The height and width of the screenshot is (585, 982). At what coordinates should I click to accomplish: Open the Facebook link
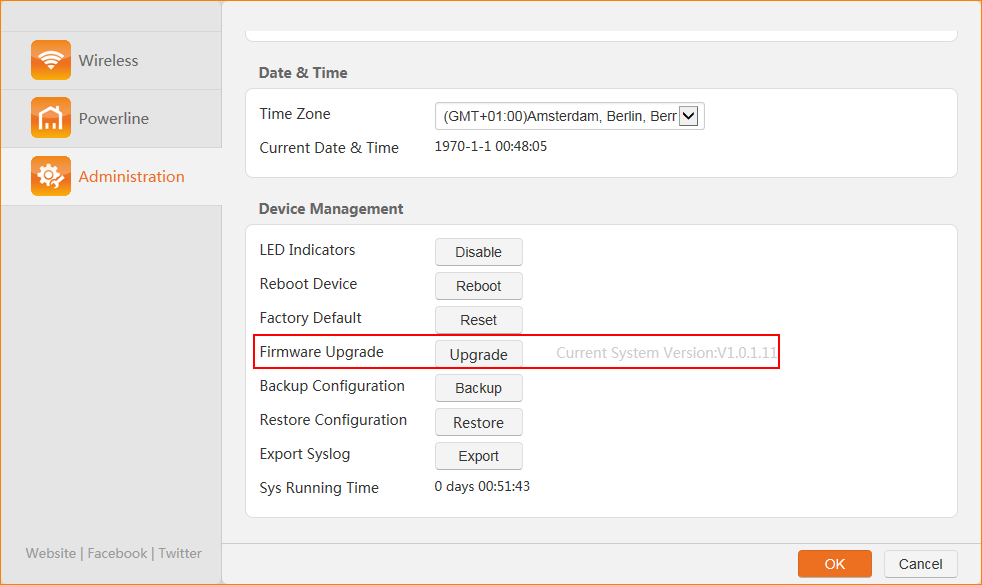pyautogui.click(x=117, y=553)
